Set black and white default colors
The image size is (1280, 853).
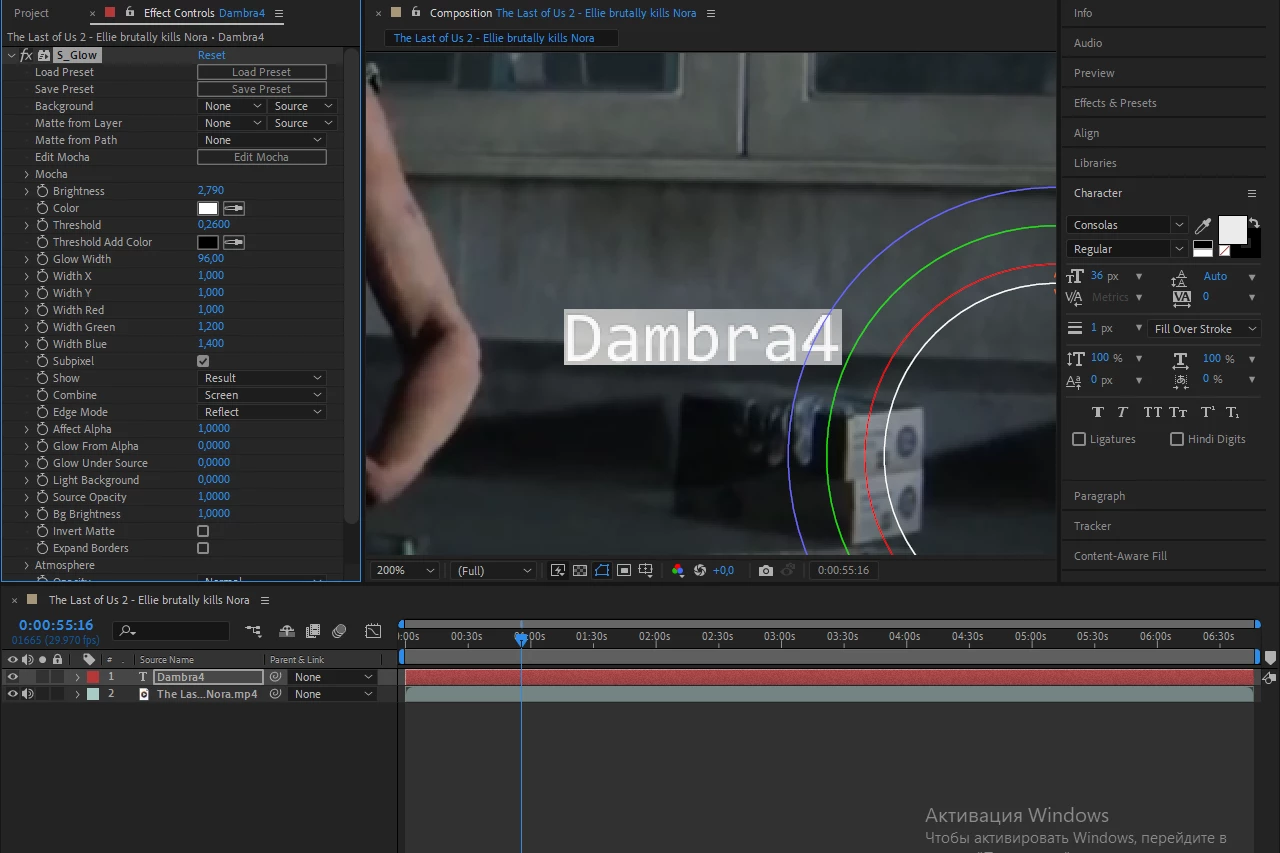[1203, 248]
